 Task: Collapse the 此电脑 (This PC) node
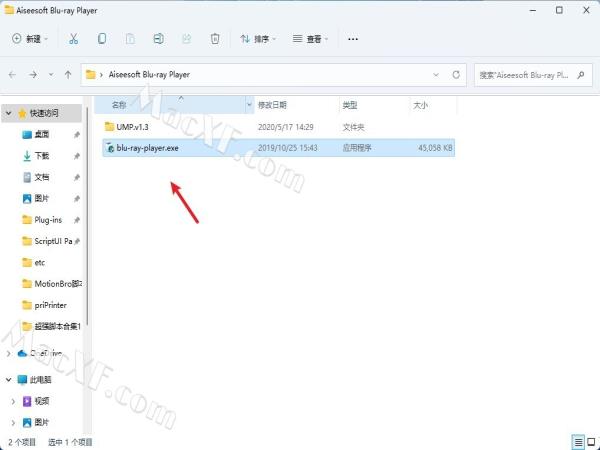click(x=8, y=380)
